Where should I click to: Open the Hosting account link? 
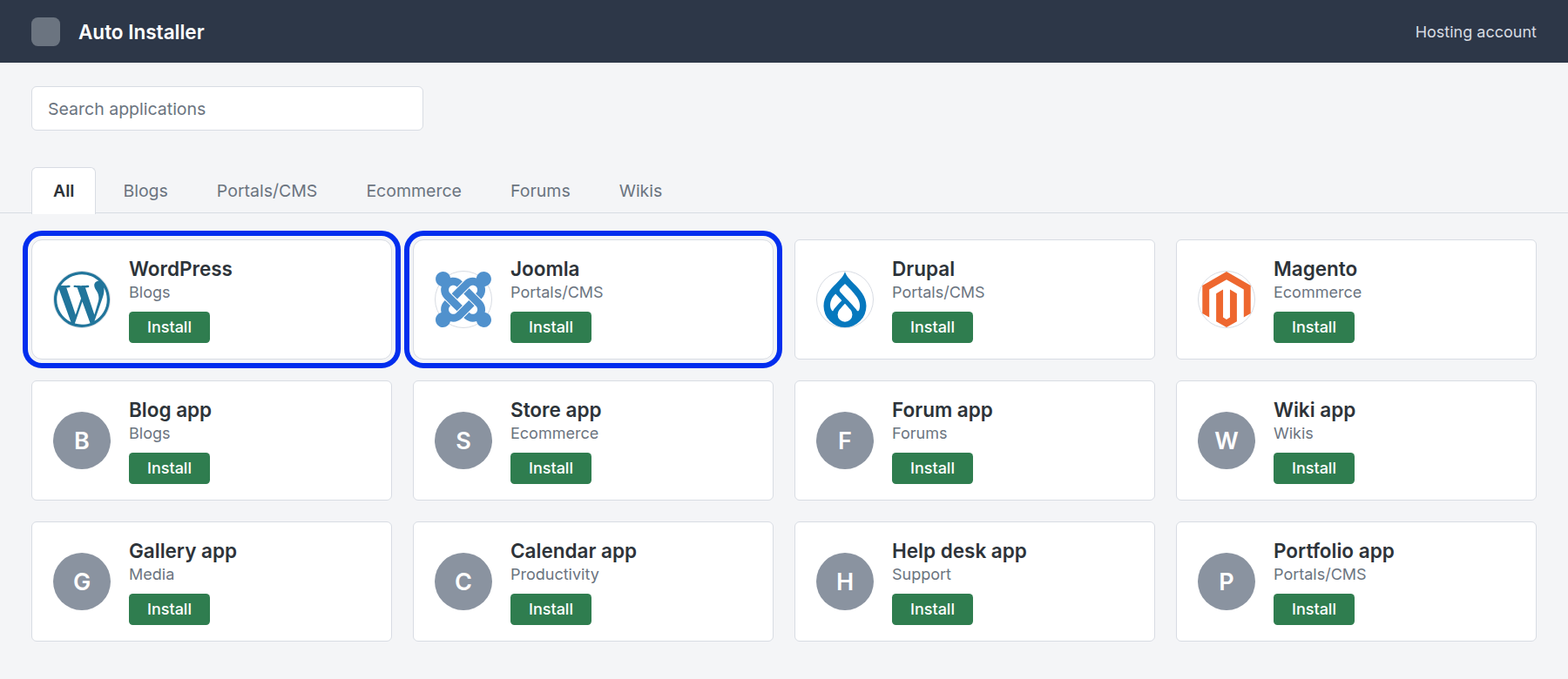pos(1475,32)
